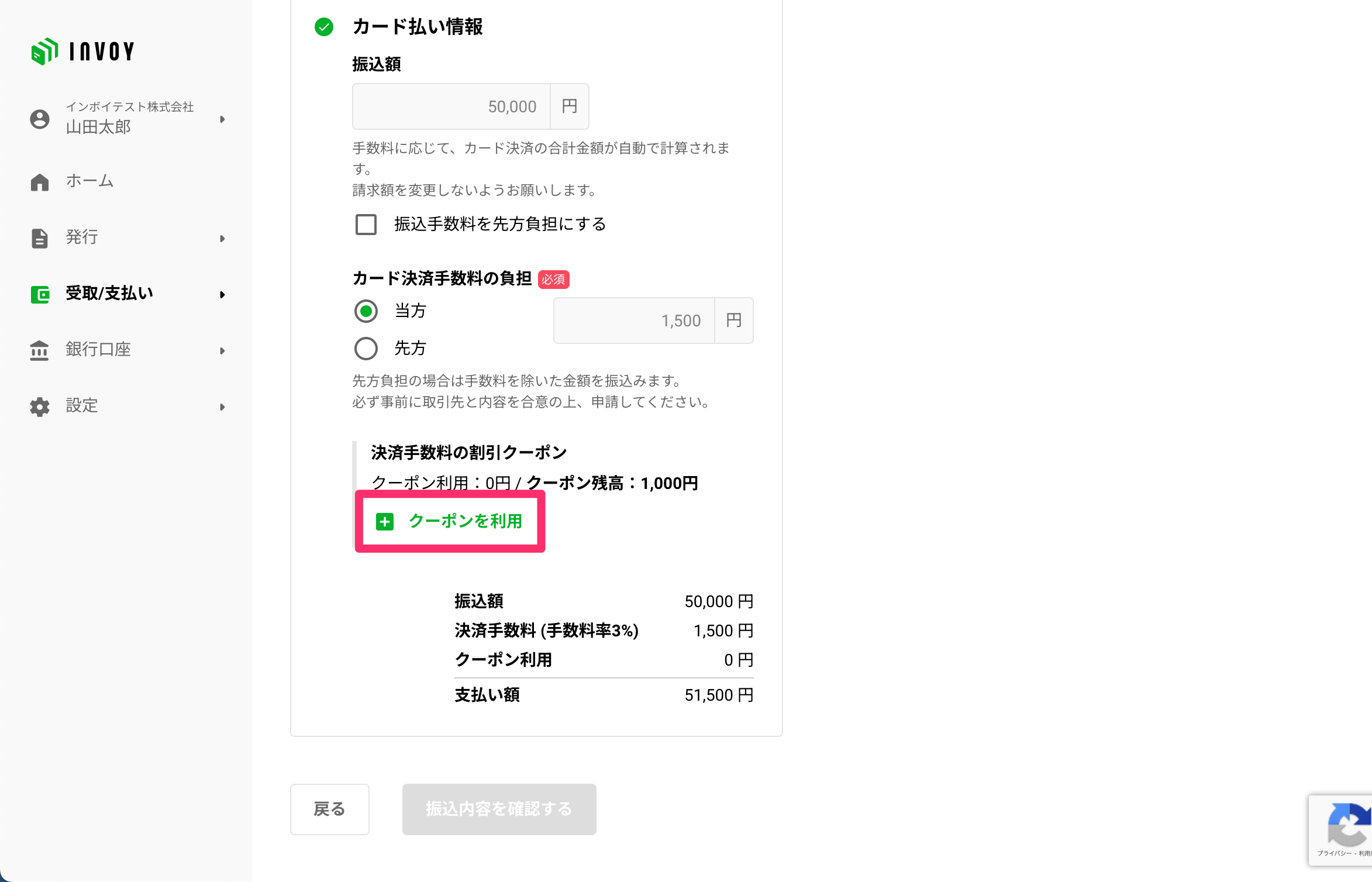Click the カード払い情報 heading
Viewport: 1372px width, 882px height.
[x=418, y=27]
